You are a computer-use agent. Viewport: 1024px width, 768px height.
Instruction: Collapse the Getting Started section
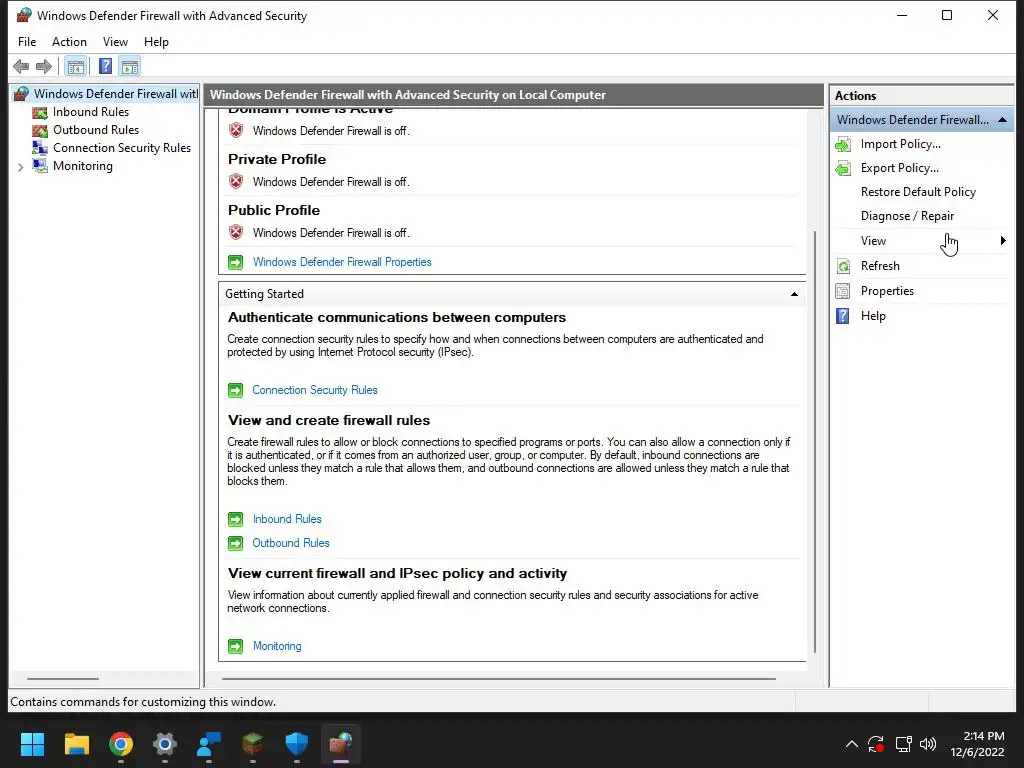tap(794, 294)
